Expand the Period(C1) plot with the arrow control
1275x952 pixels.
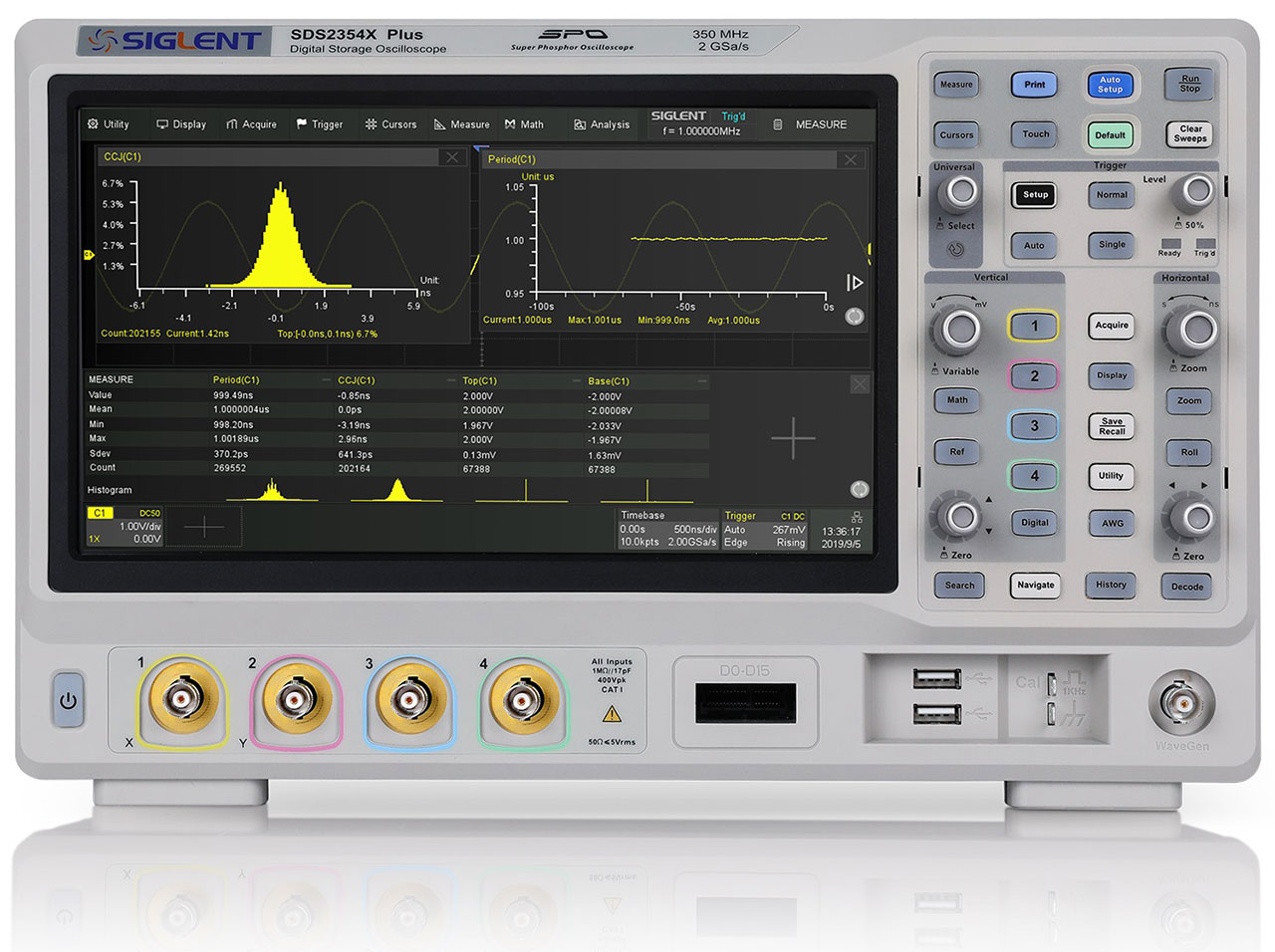855,282
